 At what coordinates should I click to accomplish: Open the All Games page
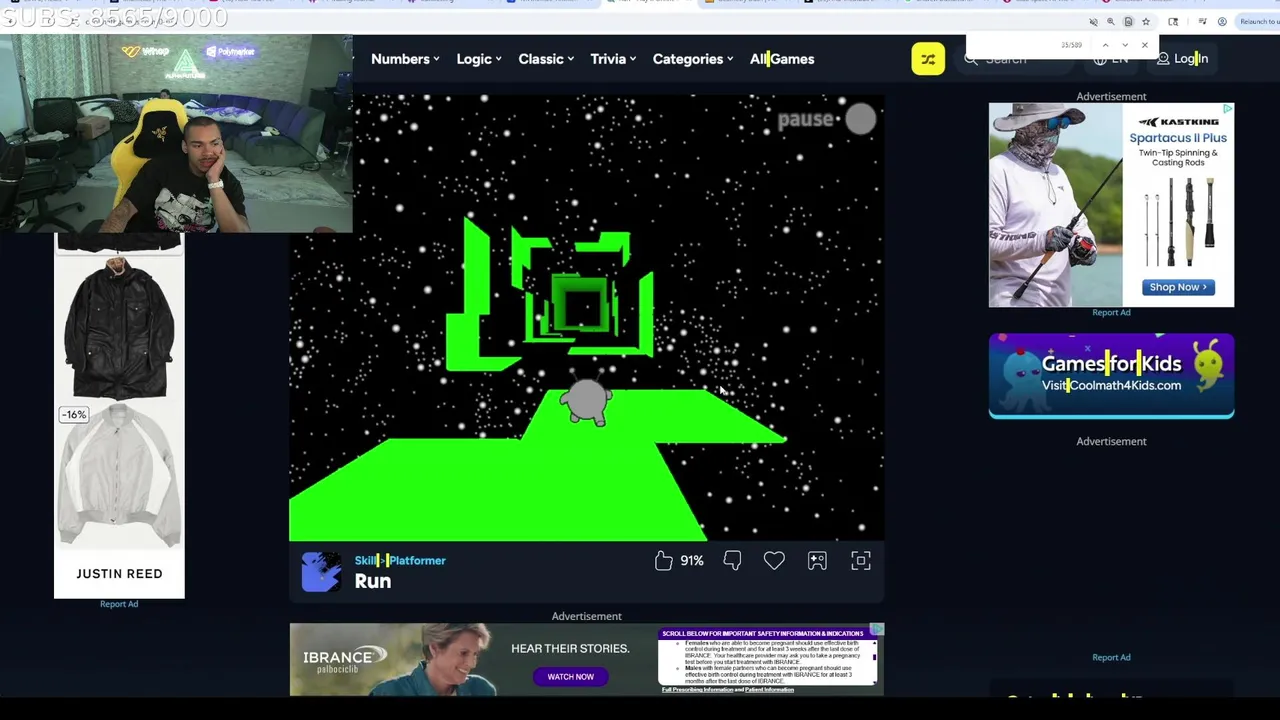pyautogui.click(x=782, y=59)
